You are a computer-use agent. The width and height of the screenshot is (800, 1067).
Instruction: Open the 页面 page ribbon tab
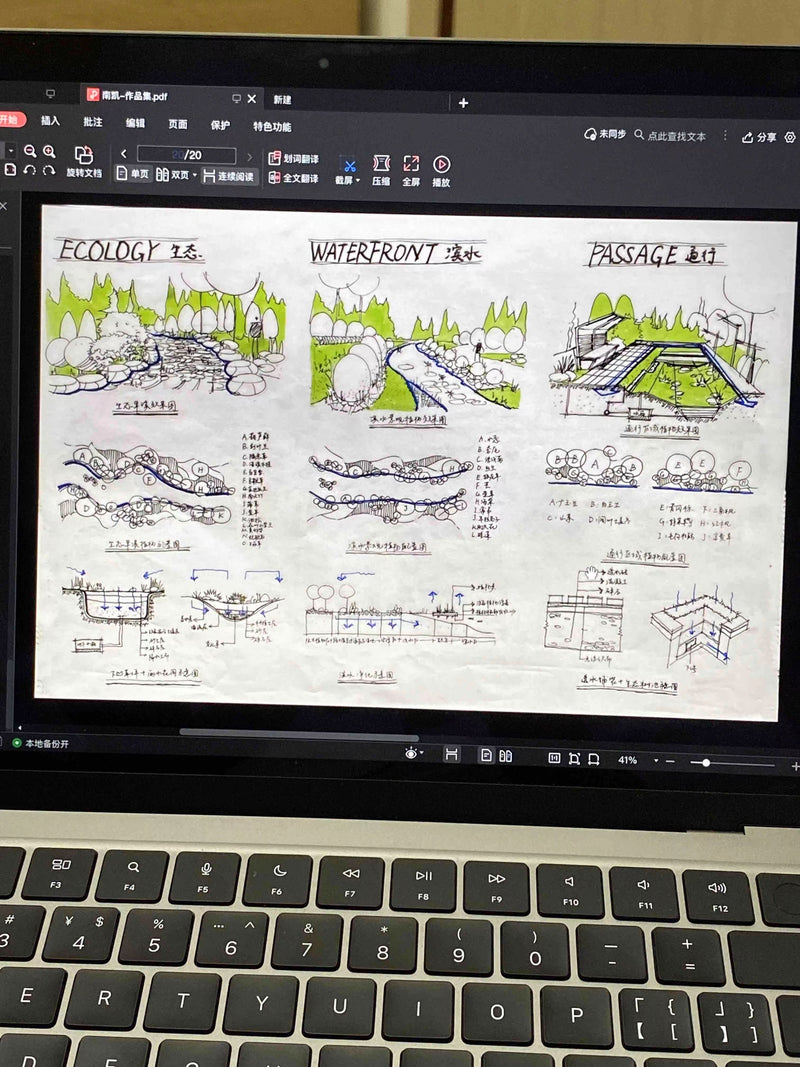pos(178,124)
